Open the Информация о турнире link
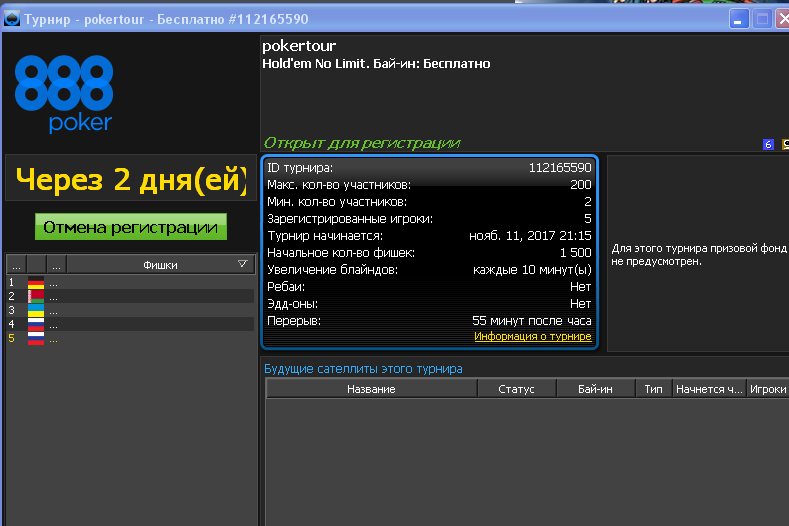 (x=533, y=336)
